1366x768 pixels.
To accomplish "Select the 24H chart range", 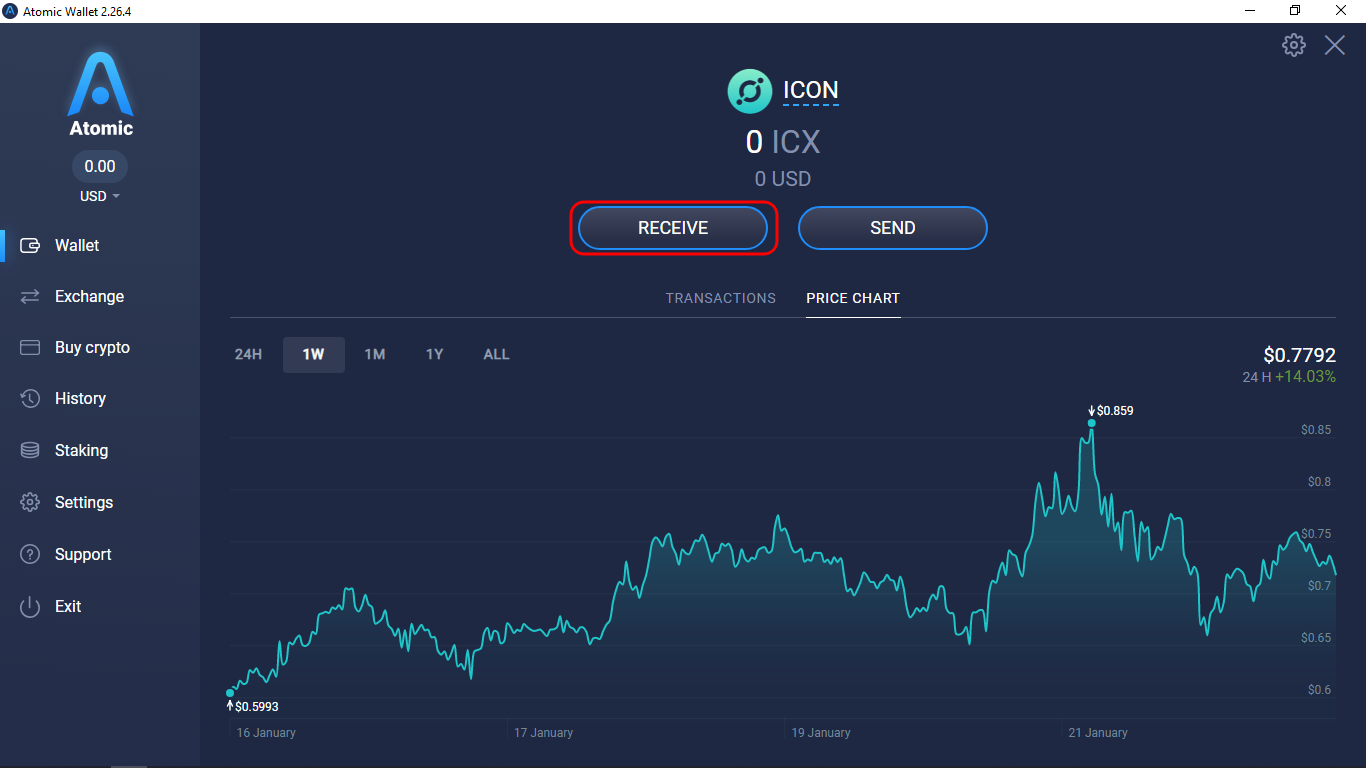I will [x=248, y=354].
